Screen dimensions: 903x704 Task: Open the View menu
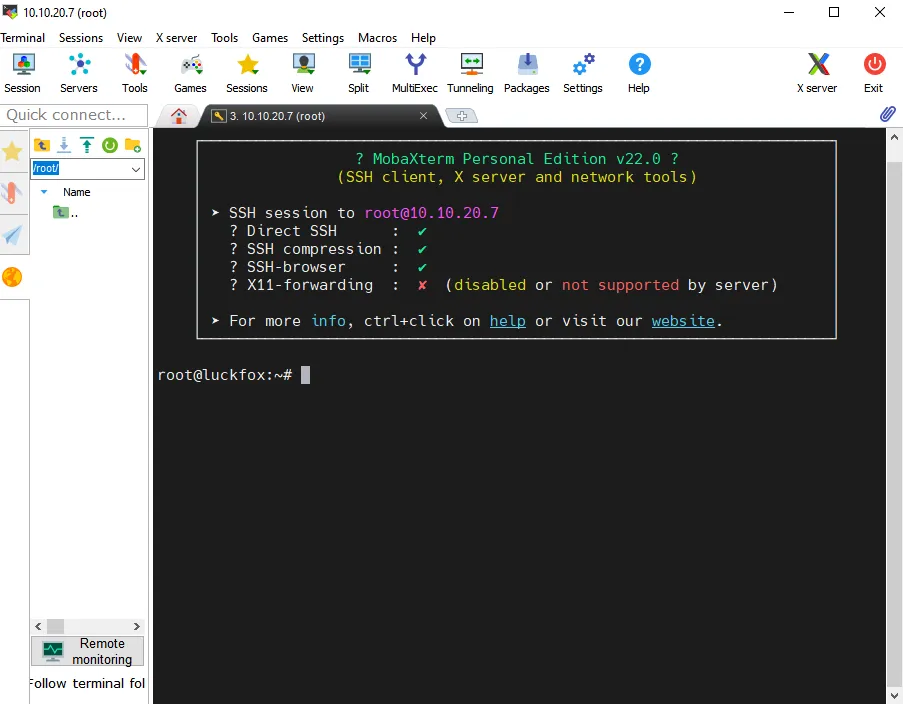point(130,38)
